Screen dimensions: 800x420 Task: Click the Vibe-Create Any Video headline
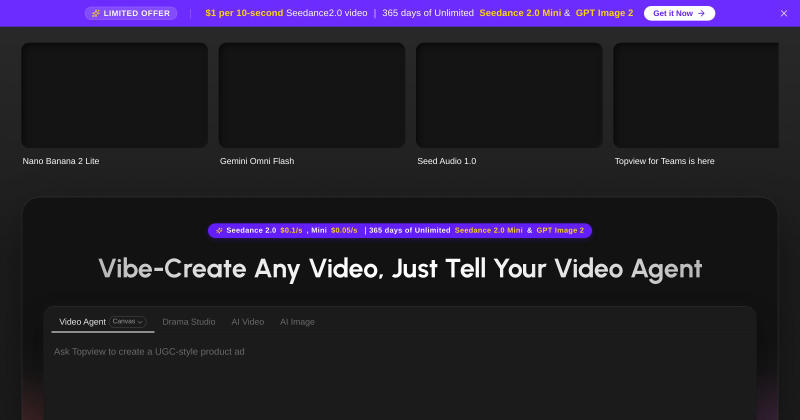click(x=400, y=269)
